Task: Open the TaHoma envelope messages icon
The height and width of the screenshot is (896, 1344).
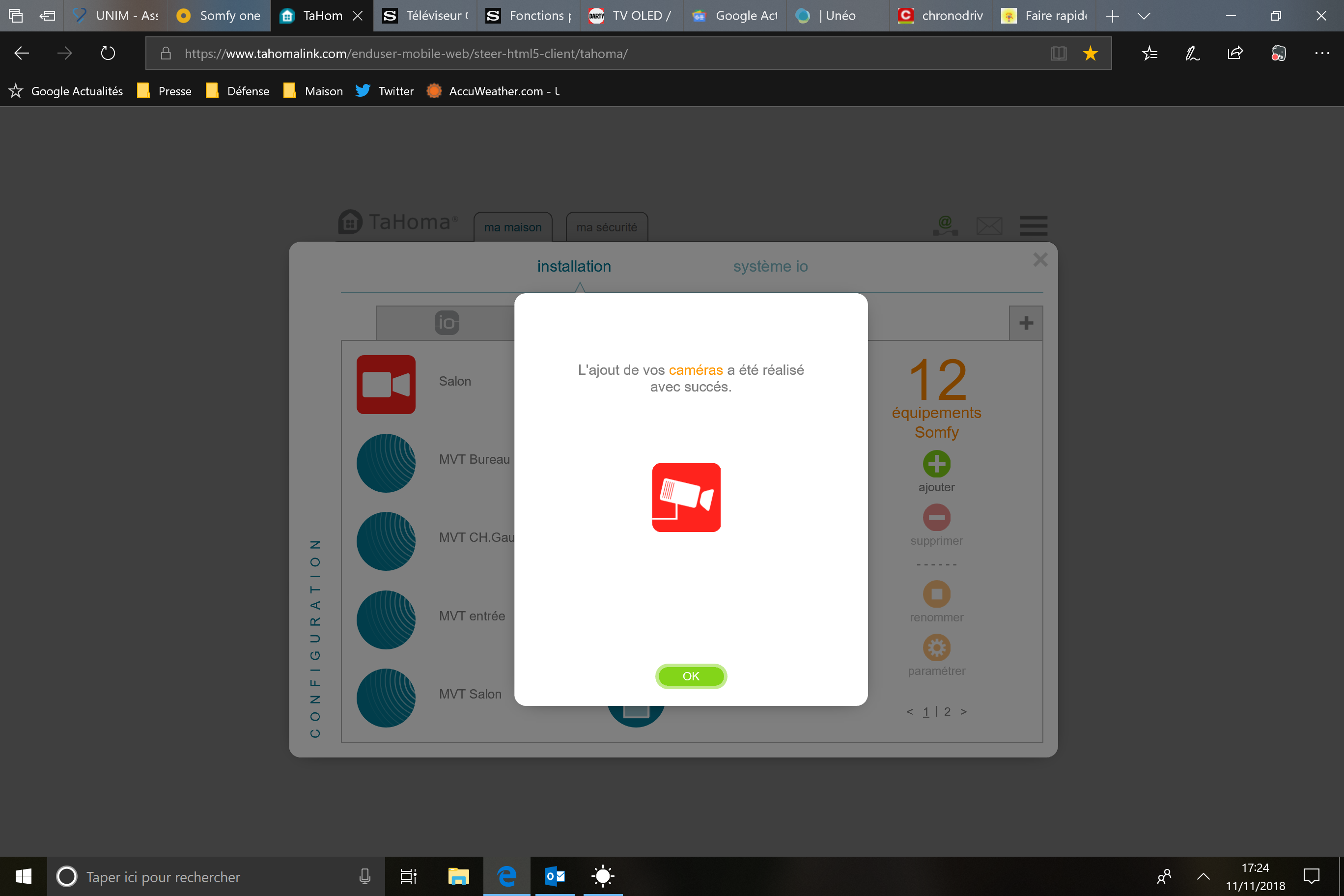Action: click(x=989, y=225)
